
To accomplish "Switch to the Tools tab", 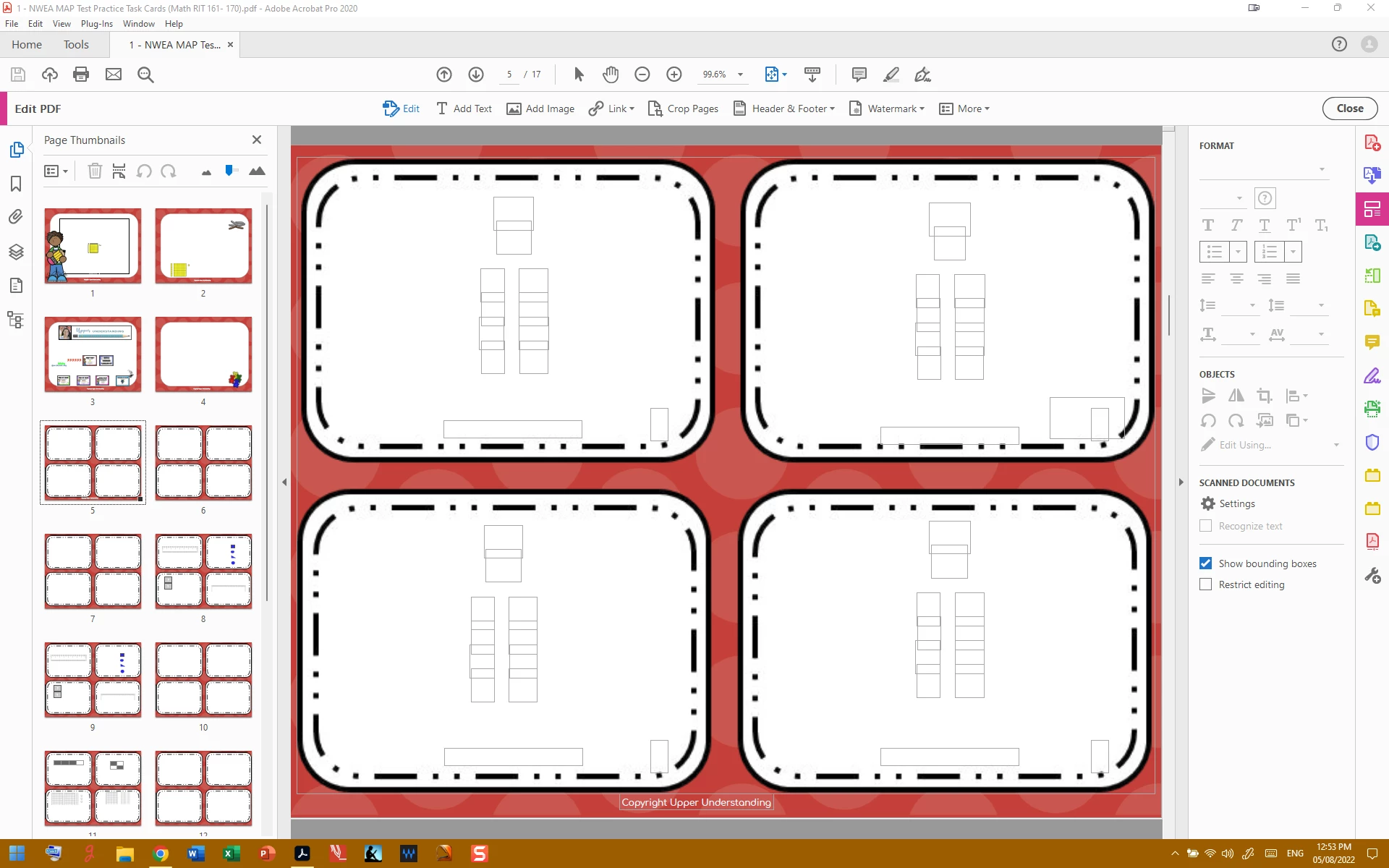I will 76,45.
